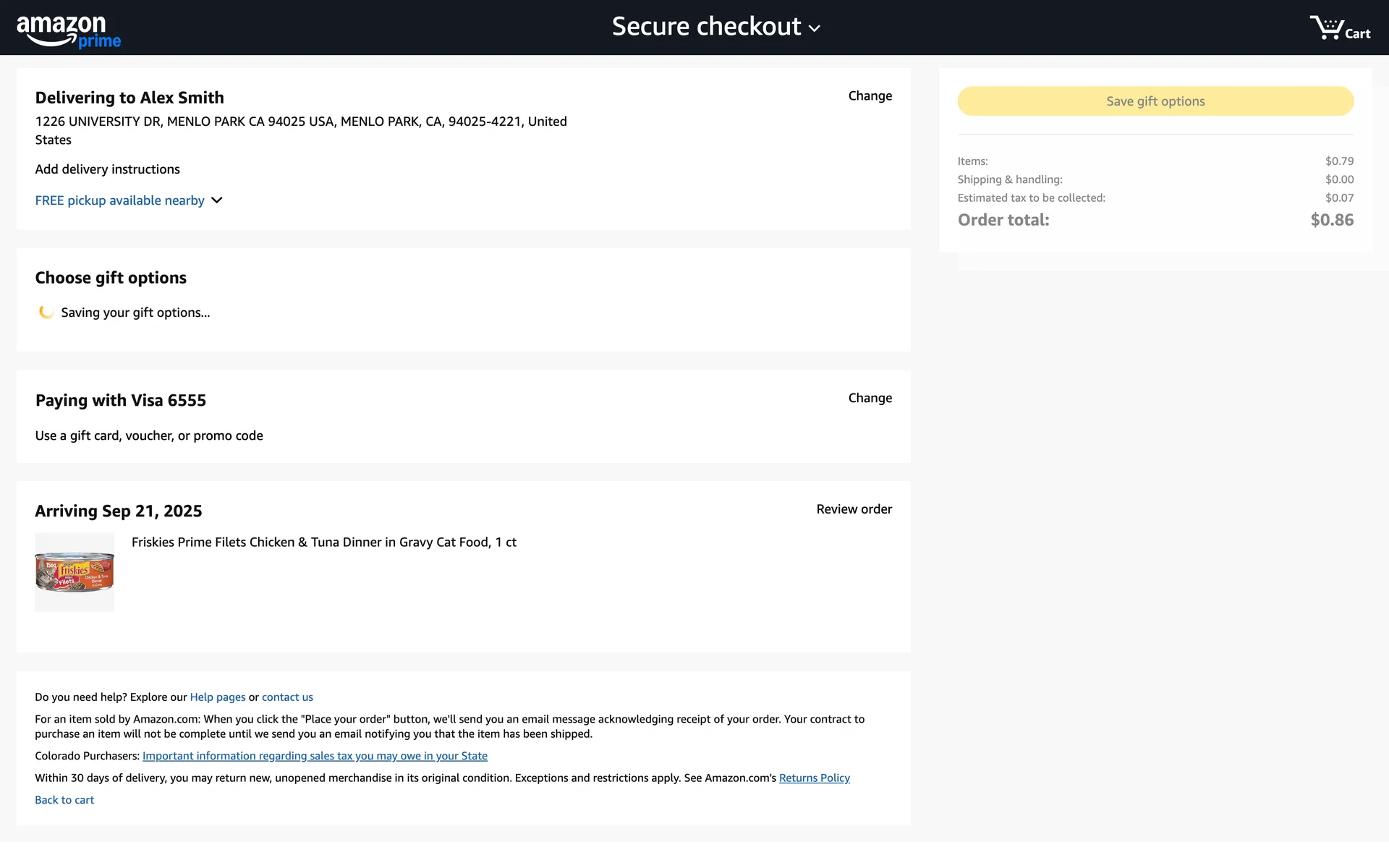Open the shopping cart icon
Screen dimensions: 1389x868
click(x=1339, y=29)
